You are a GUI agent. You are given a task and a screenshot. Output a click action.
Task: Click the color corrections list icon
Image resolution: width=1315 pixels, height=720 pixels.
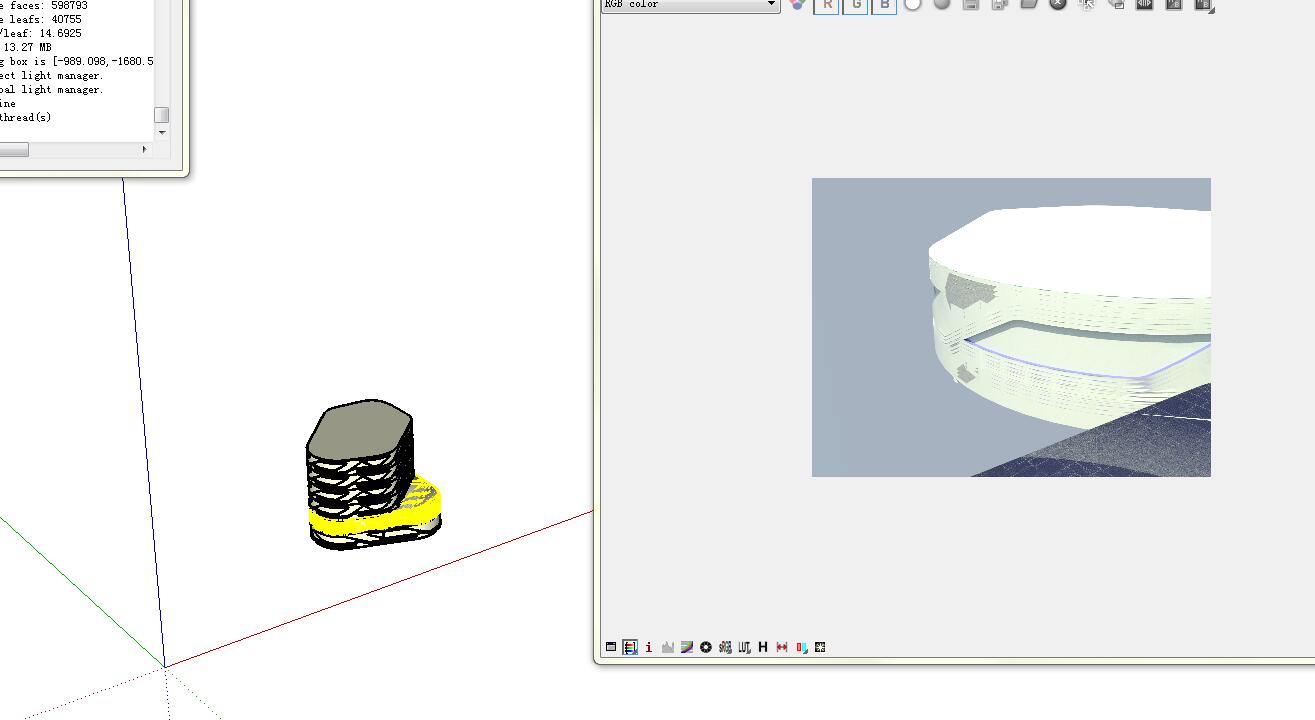(630, 647)
